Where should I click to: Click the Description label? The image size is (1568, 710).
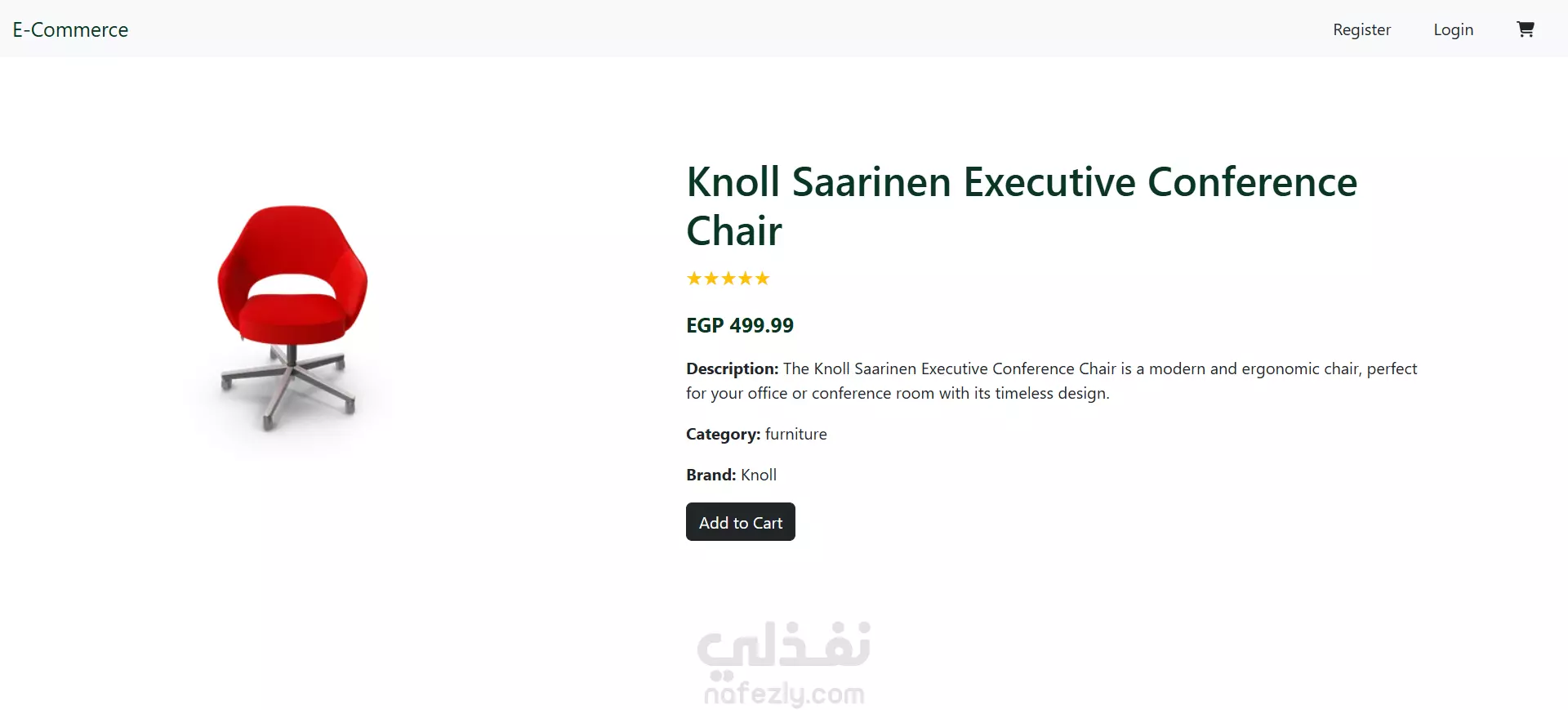pyautogui.click(x=733, y=368)
